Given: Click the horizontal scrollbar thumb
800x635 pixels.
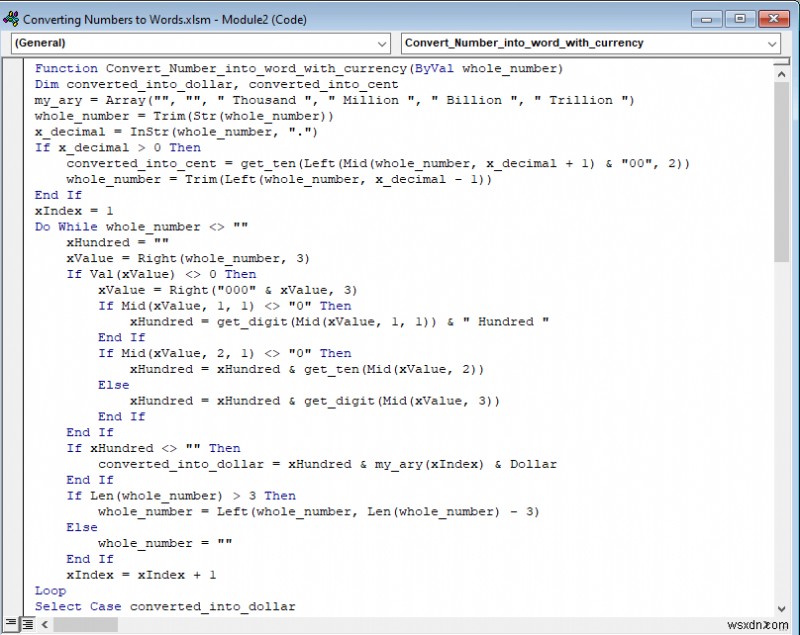Looking at the screenshot, I should pos(85,623).
